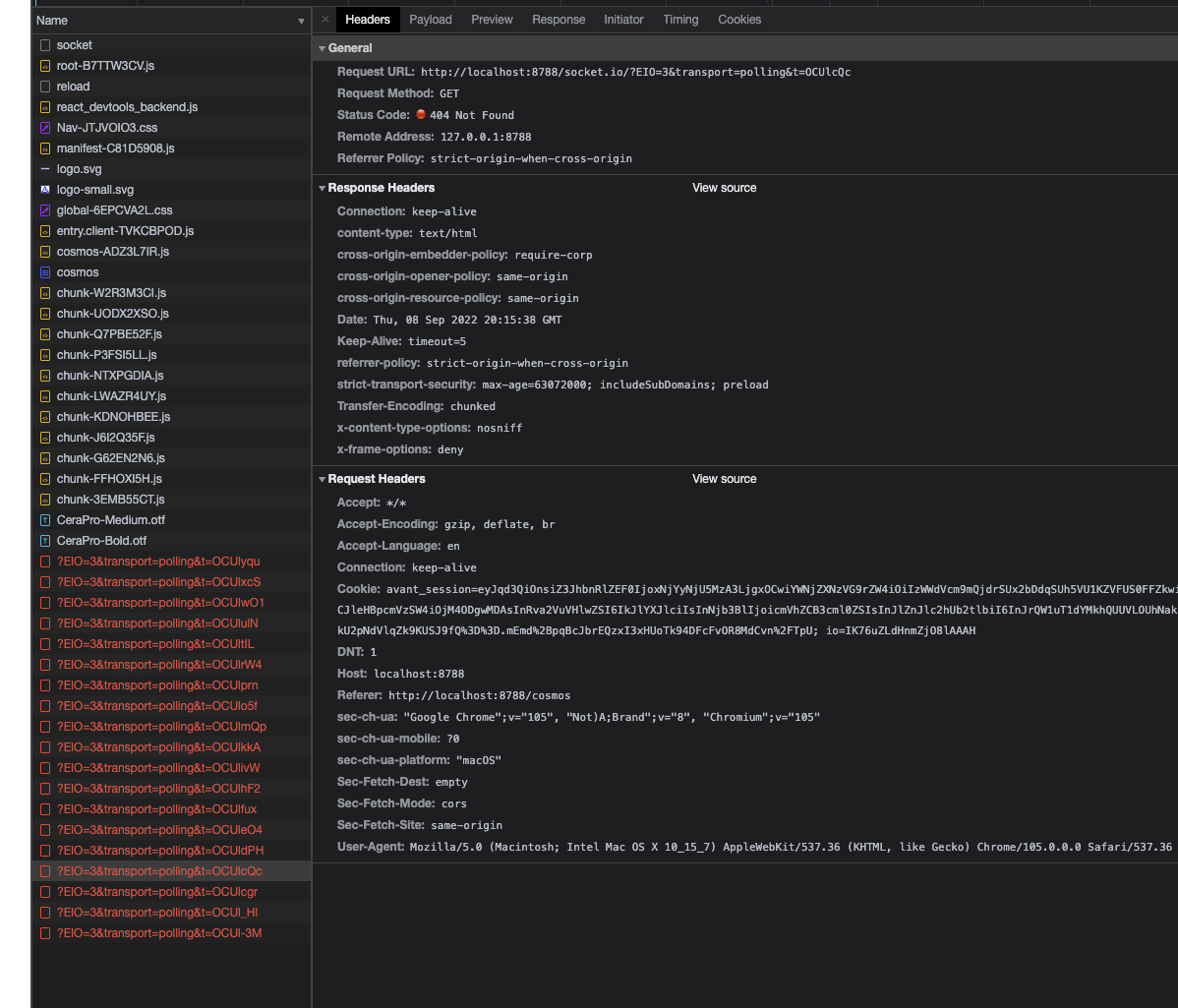Select the polling request ending in OCUI-3M
This screenshot has width=1178, height=1008.
pyautogui.click(x=157, y=932)
